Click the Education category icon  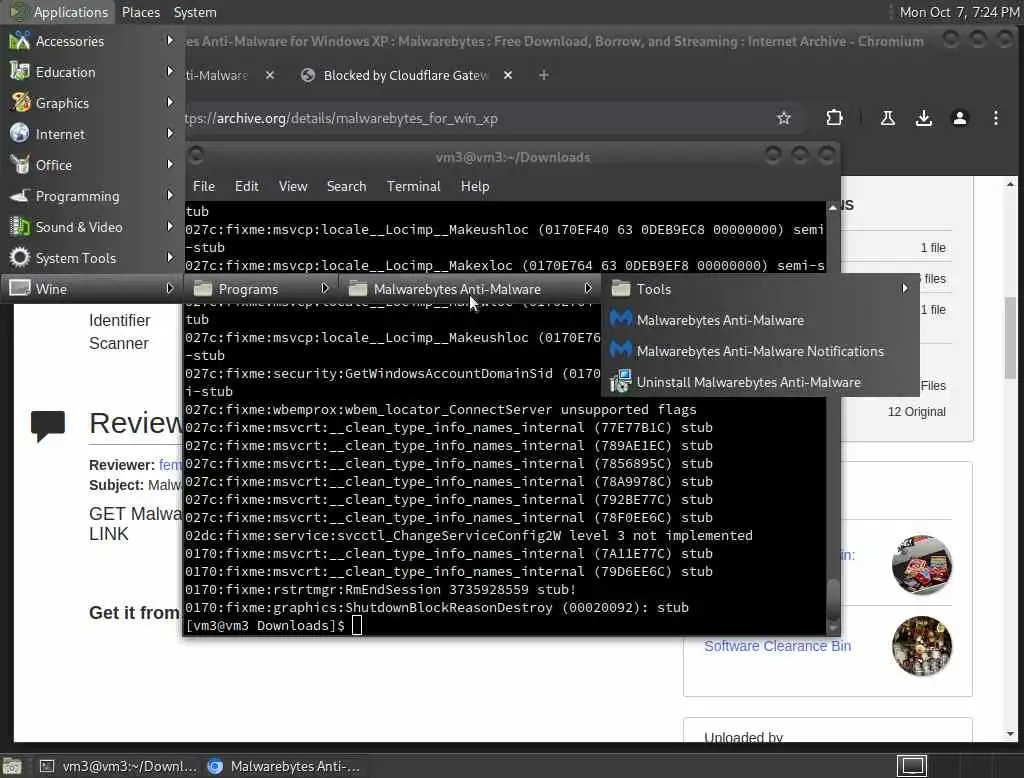coord(20,72)
